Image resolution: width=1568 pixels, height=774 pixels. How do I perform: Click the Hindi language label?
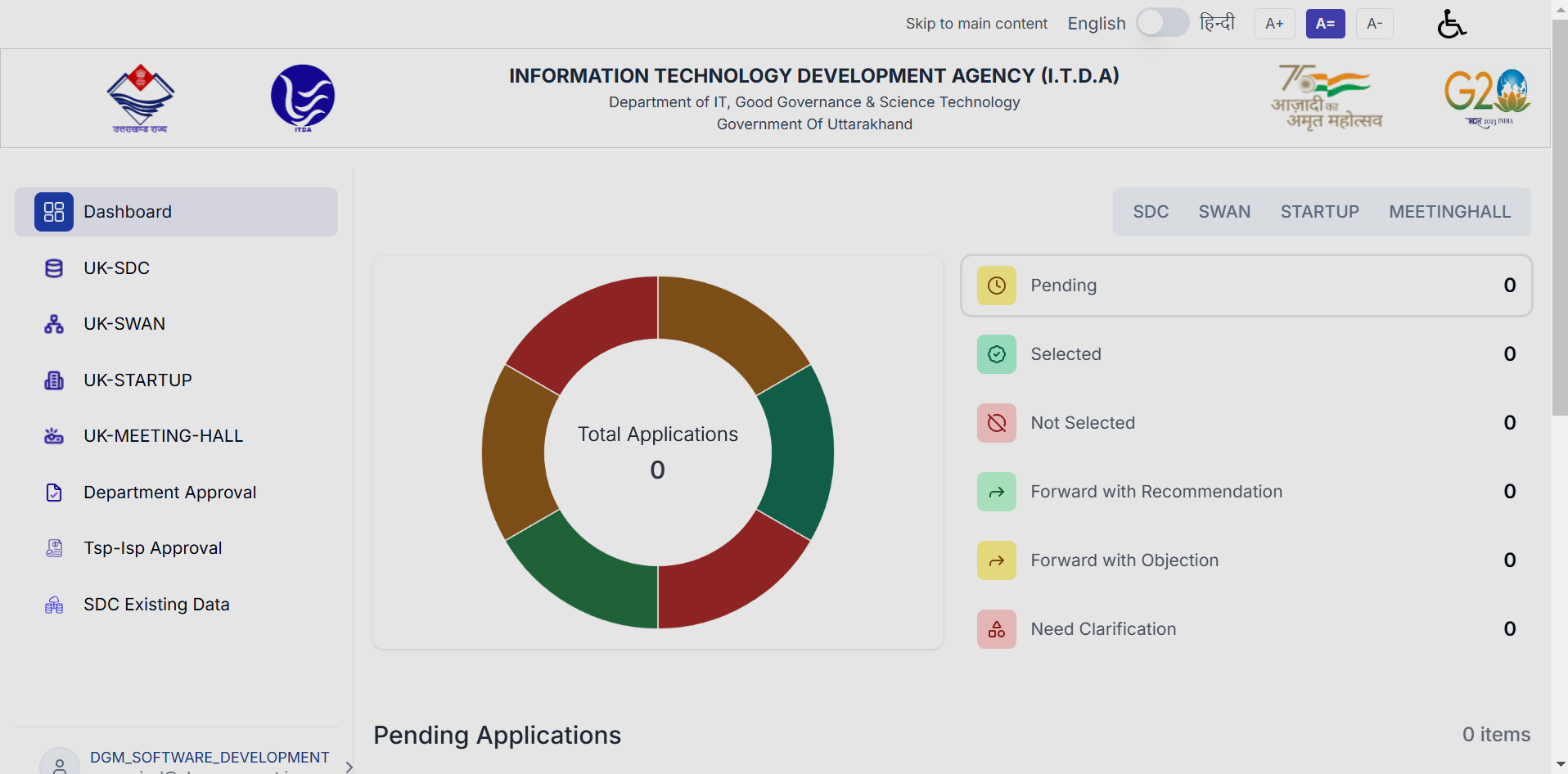coord(1217,23)
